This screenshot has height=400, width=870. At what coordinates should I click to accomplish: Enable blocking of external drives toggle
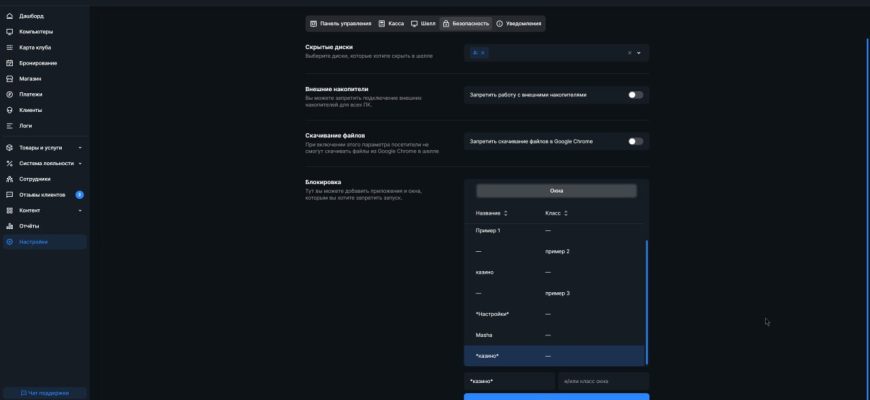[x=635, y=95]
